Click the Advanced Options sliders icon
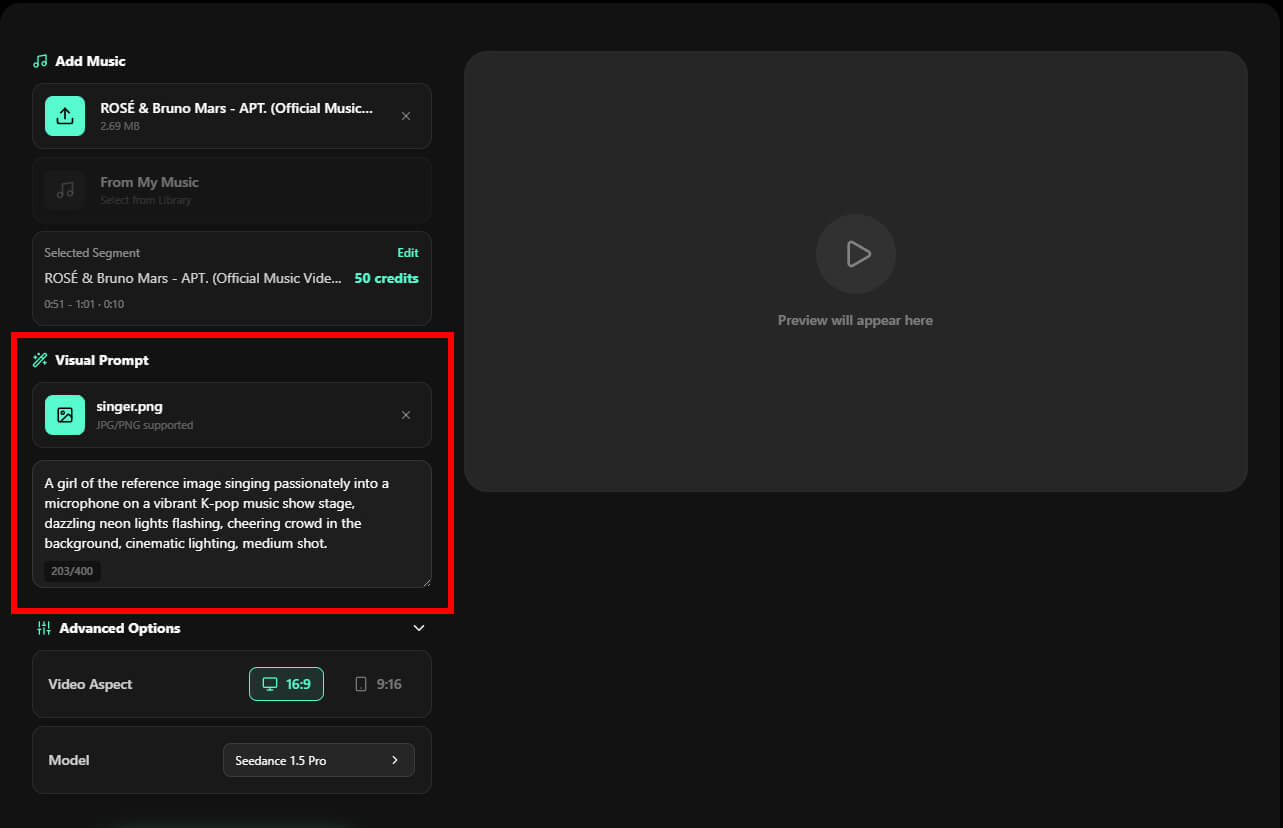This screenshot has width=1283, height=828. coord(43,628)
